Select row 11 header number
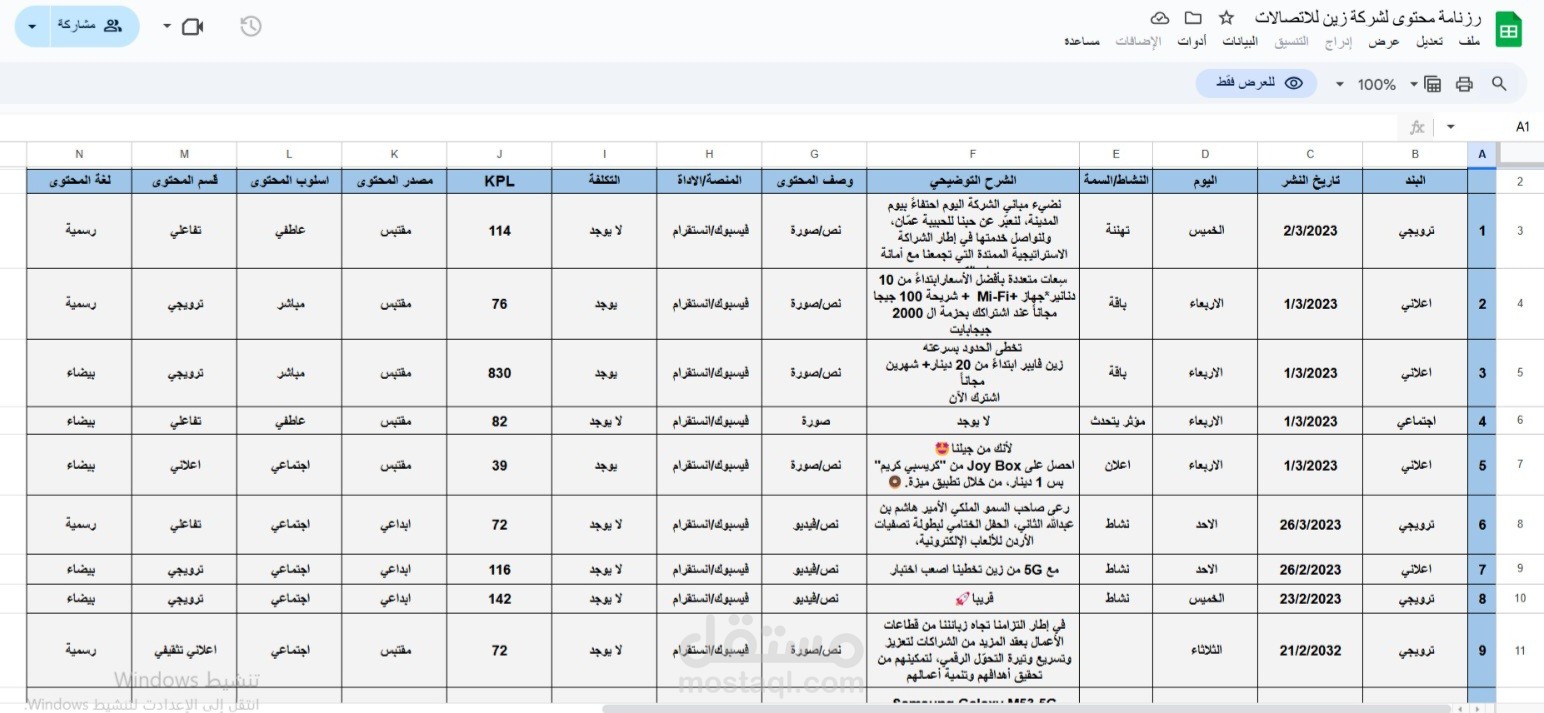Screen dimensions: 1544x713 click(x=1520, y=650)
